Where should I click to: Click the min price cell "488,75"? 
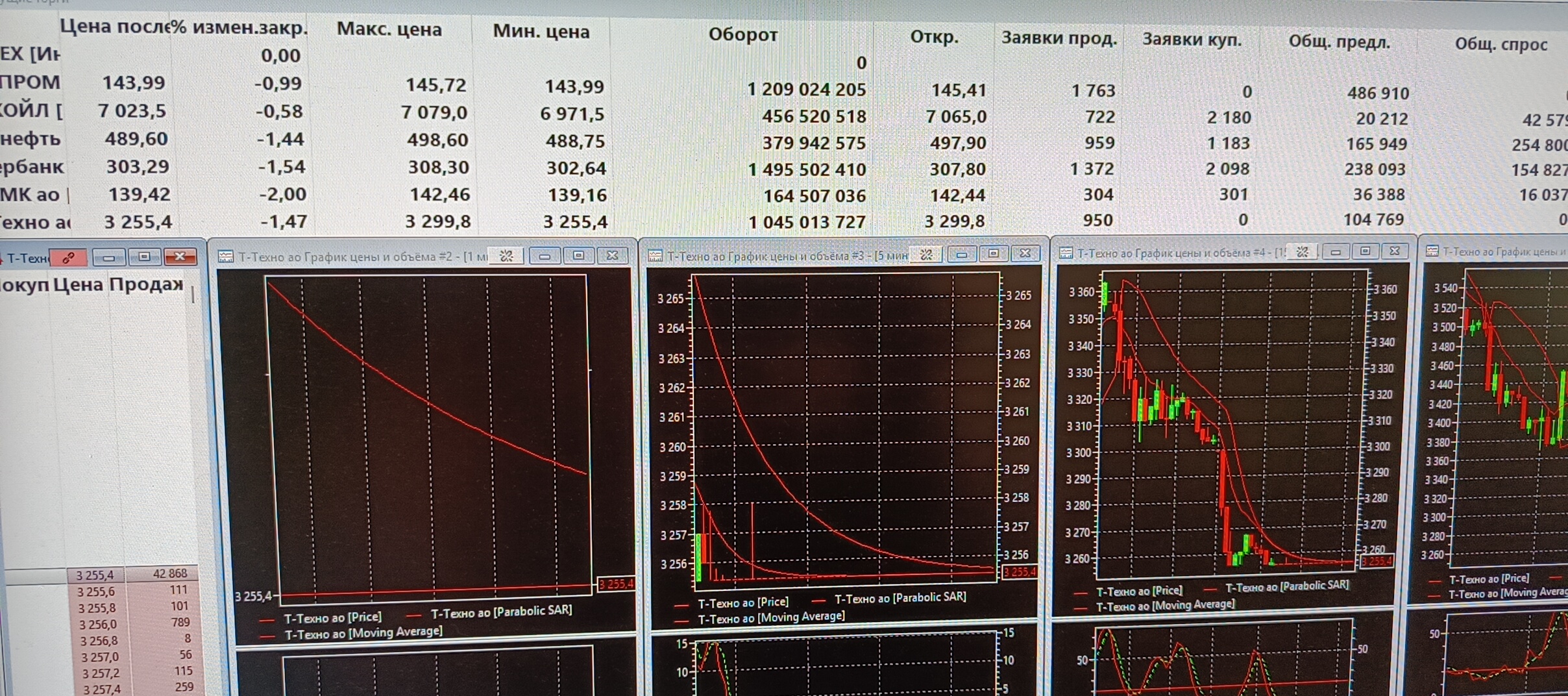click(575, 142)
